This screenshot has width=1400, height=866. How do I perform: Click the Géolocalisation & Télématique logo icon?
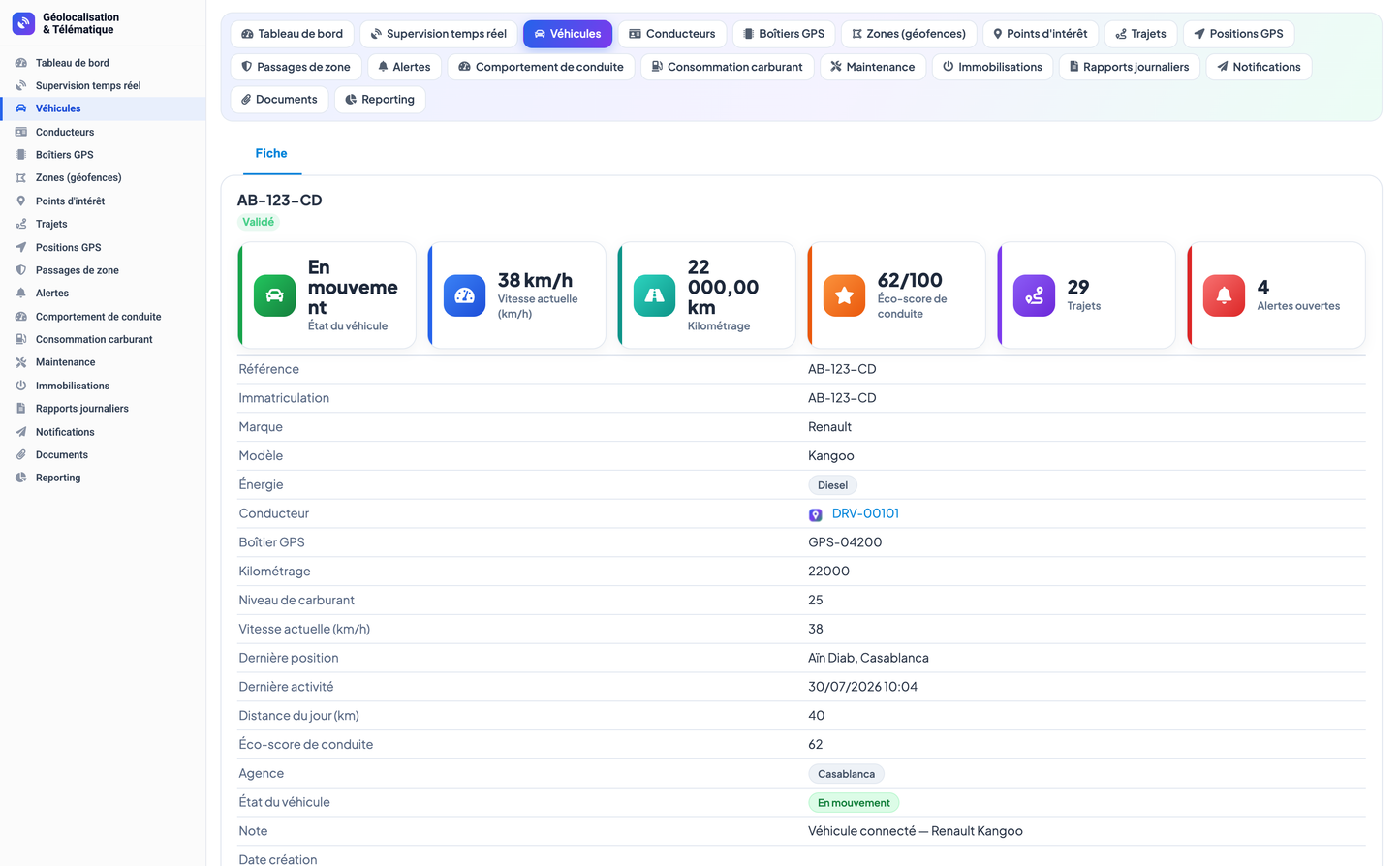click(x=23, y=23)
